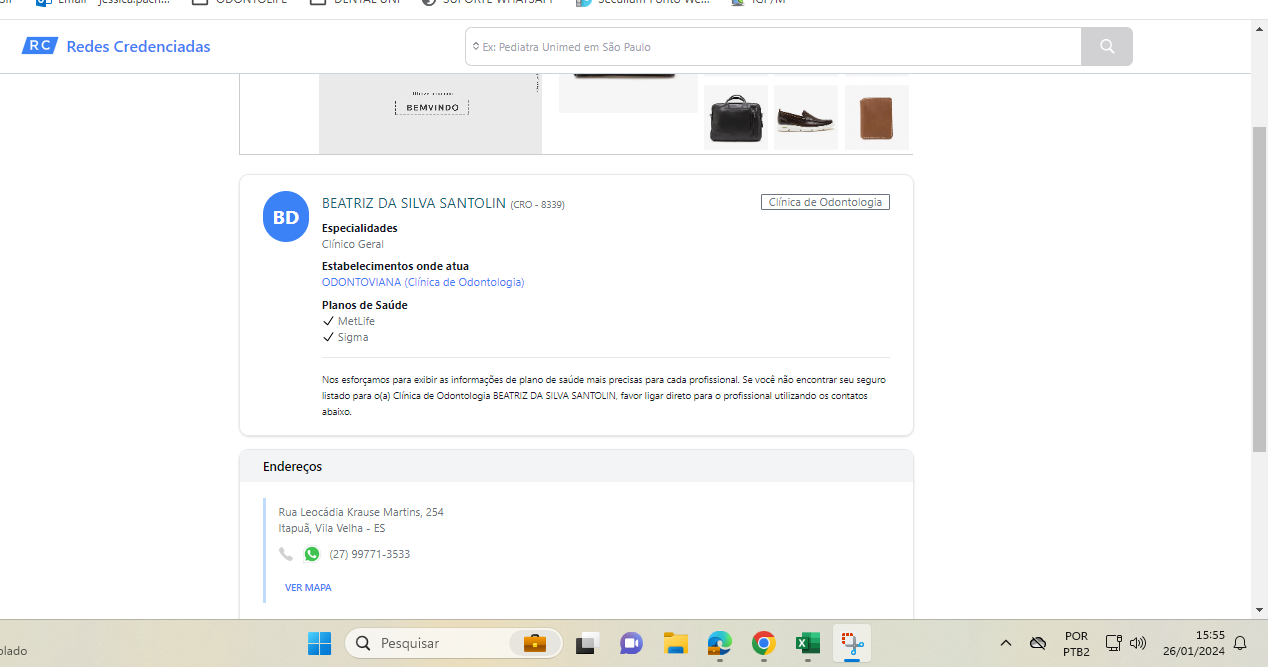Open Microsoft Edge from the taskbar

(719, 643)
